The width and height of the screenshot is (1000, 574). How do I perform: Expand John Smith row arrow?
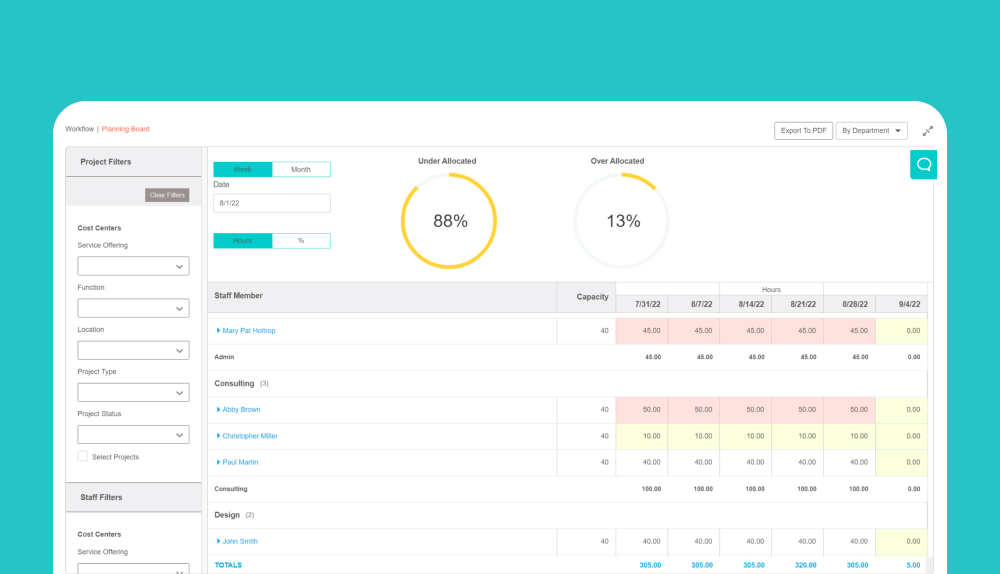click(x=218, y=541)
